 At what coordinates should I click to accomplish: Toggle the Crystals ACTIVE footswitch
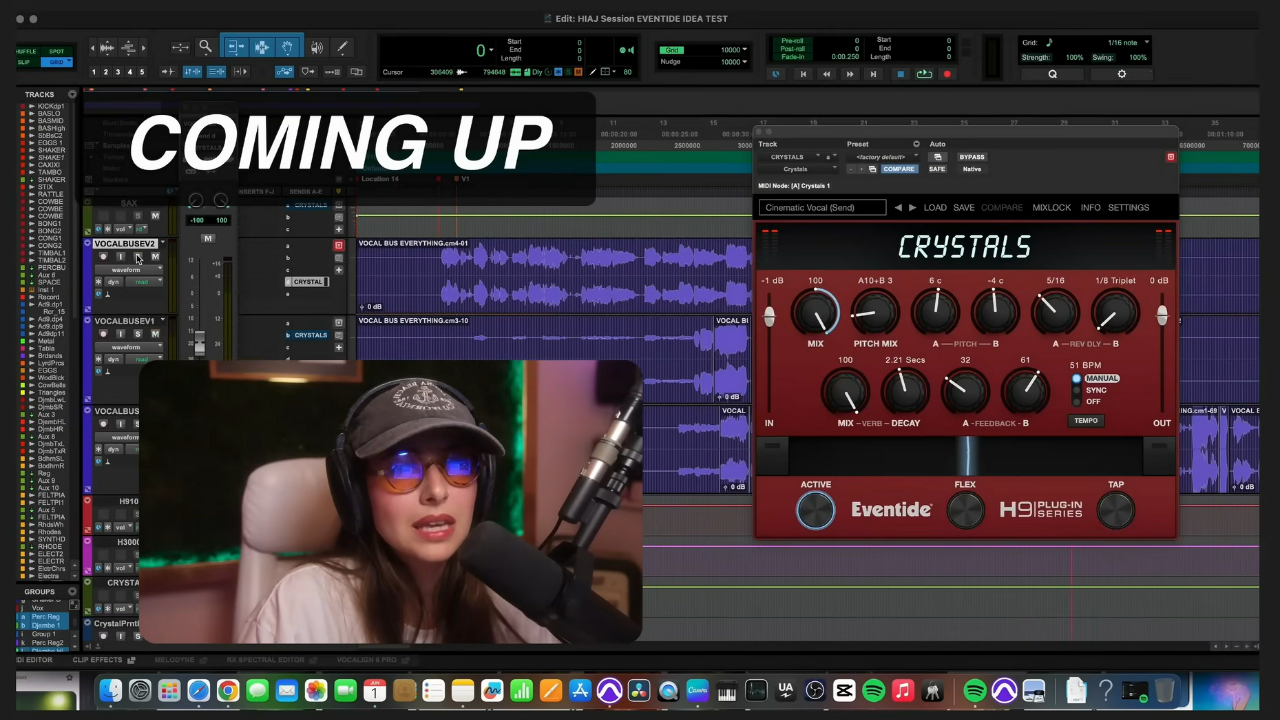(815, 511)
